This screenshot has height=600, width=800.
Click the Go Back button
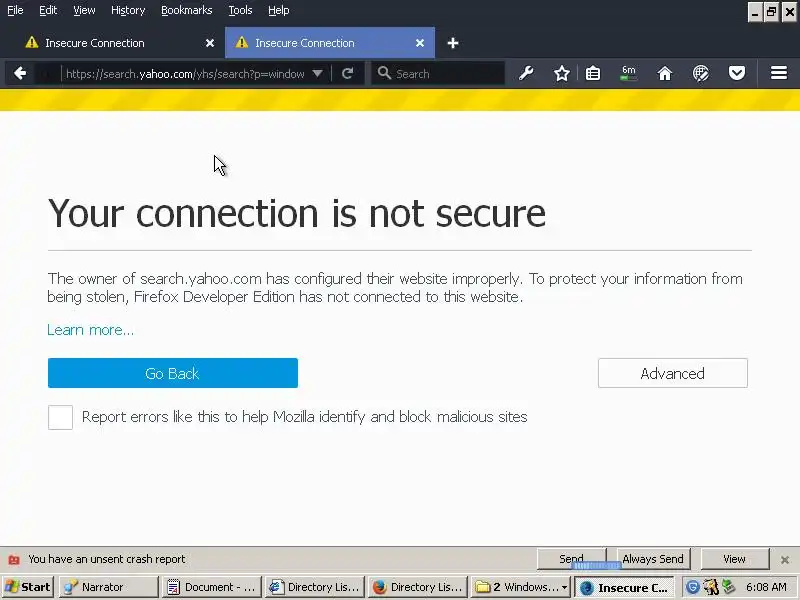coord(173,373)
